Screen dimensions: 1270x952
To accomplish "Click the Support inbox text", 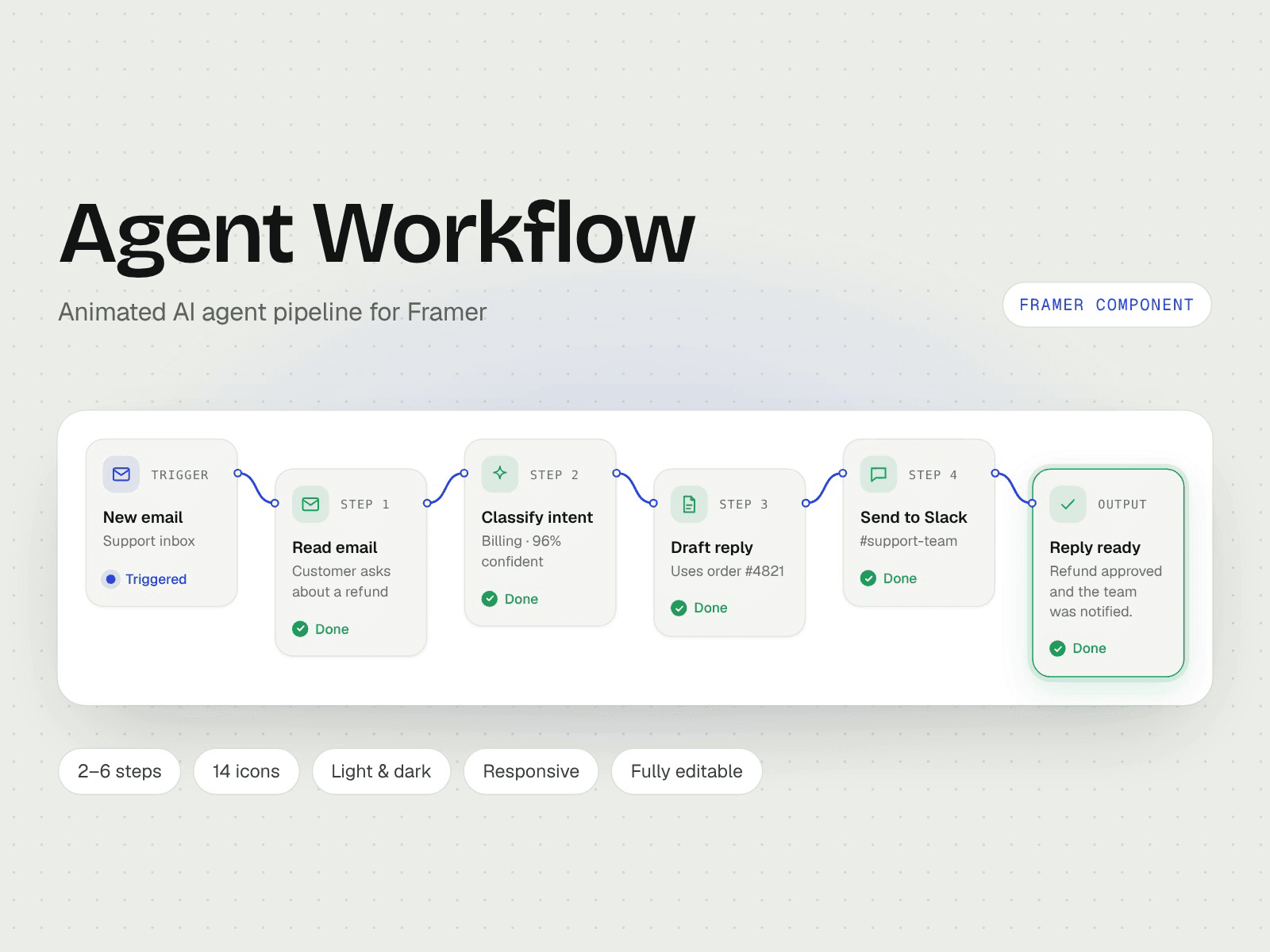I will tap(149, 541).
